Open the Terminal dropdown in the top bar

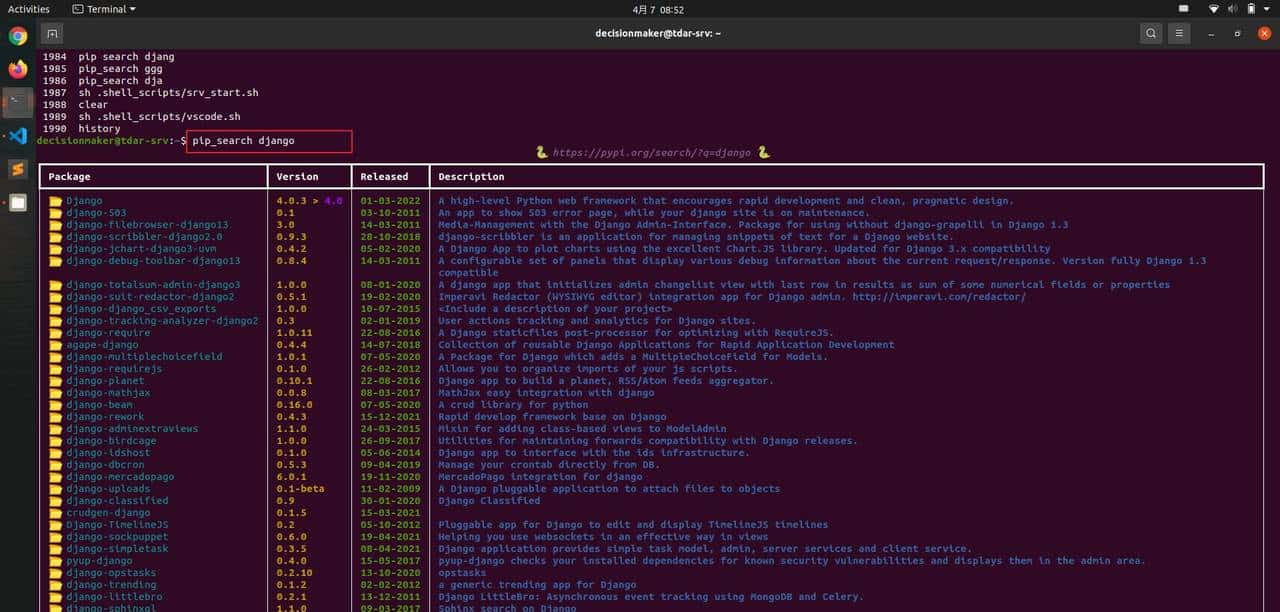coord(103,9)
